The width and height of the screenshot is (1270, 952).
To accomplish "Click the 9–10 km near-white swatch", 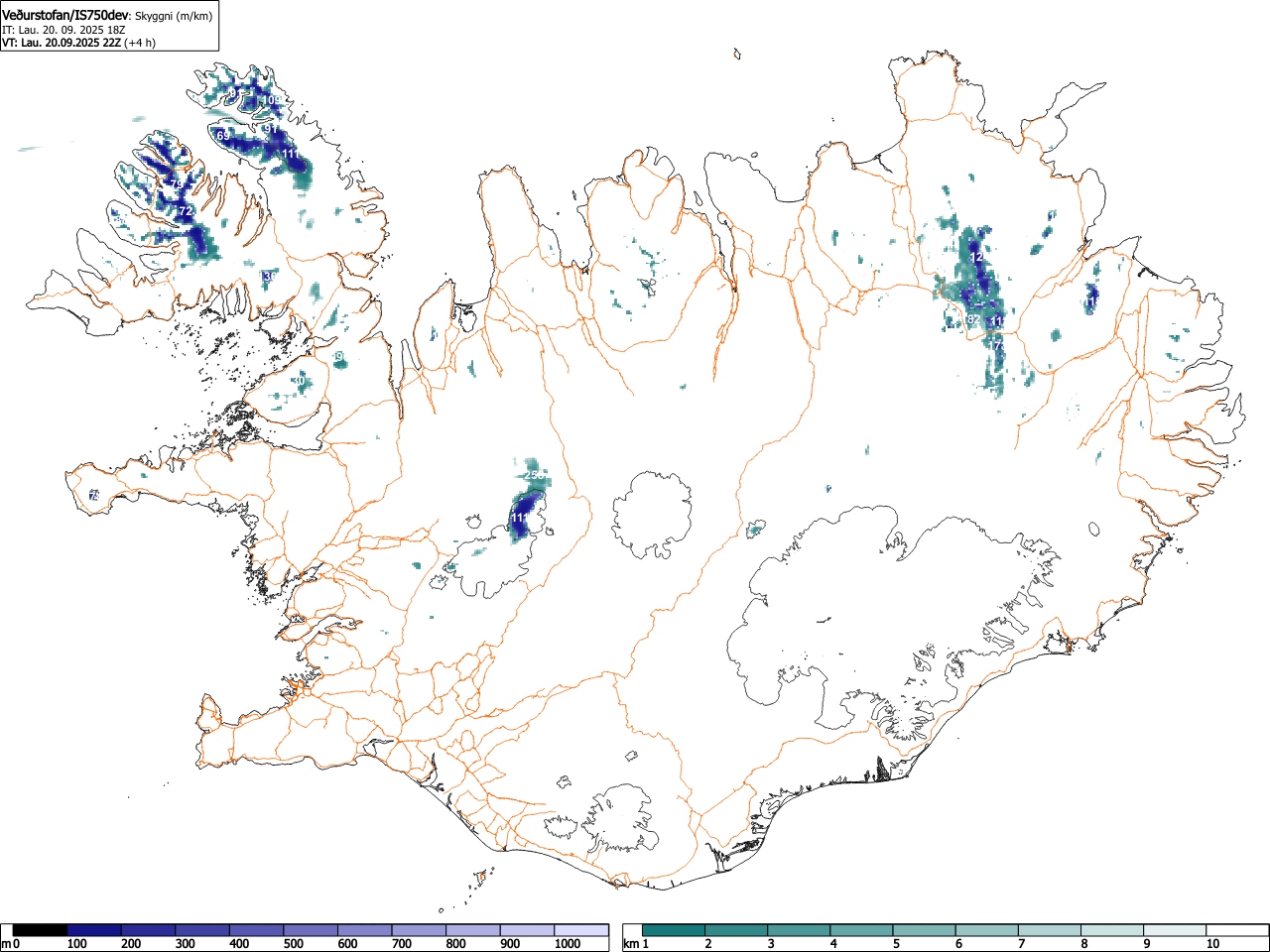I will pyautogui.click(x=1175, y=930).
